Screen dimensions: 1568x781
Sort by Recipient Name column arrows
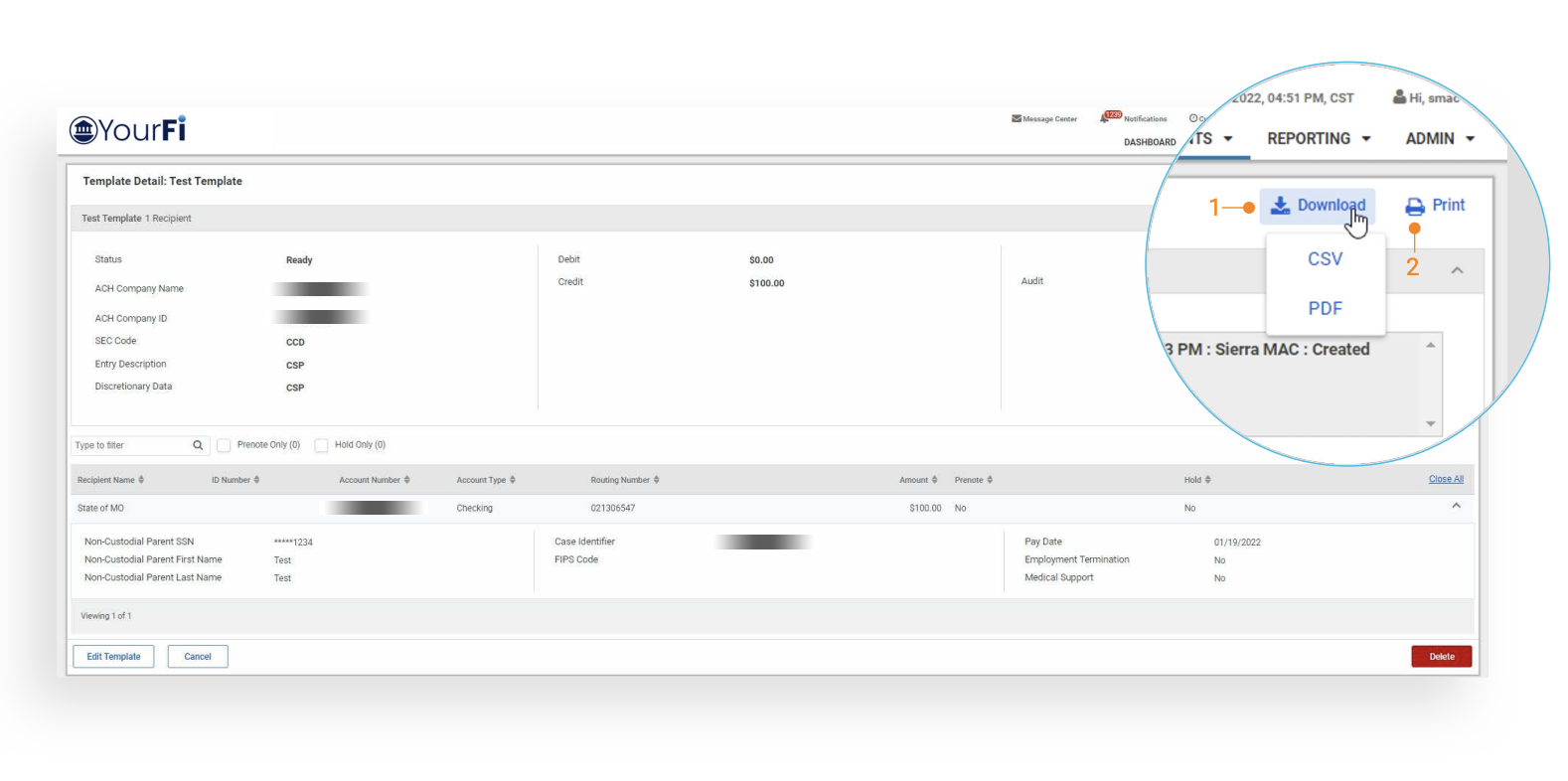click(x=141, y=480)
